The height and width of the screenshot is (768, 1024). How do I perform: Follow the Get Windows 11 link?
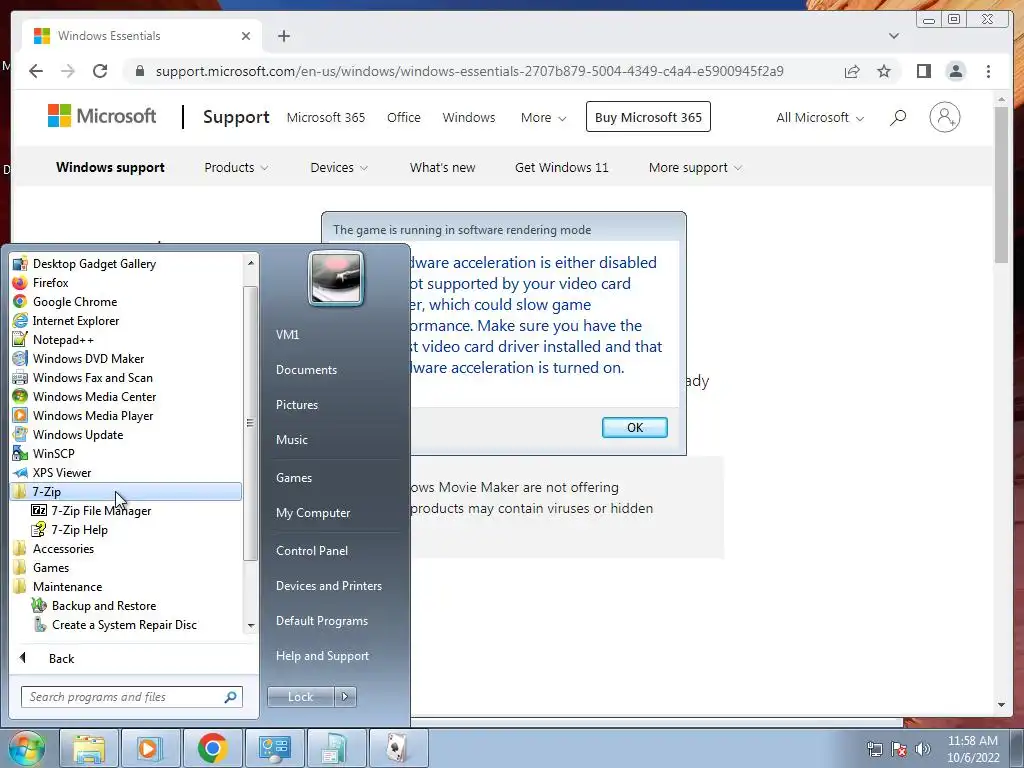tap(561, 168)
